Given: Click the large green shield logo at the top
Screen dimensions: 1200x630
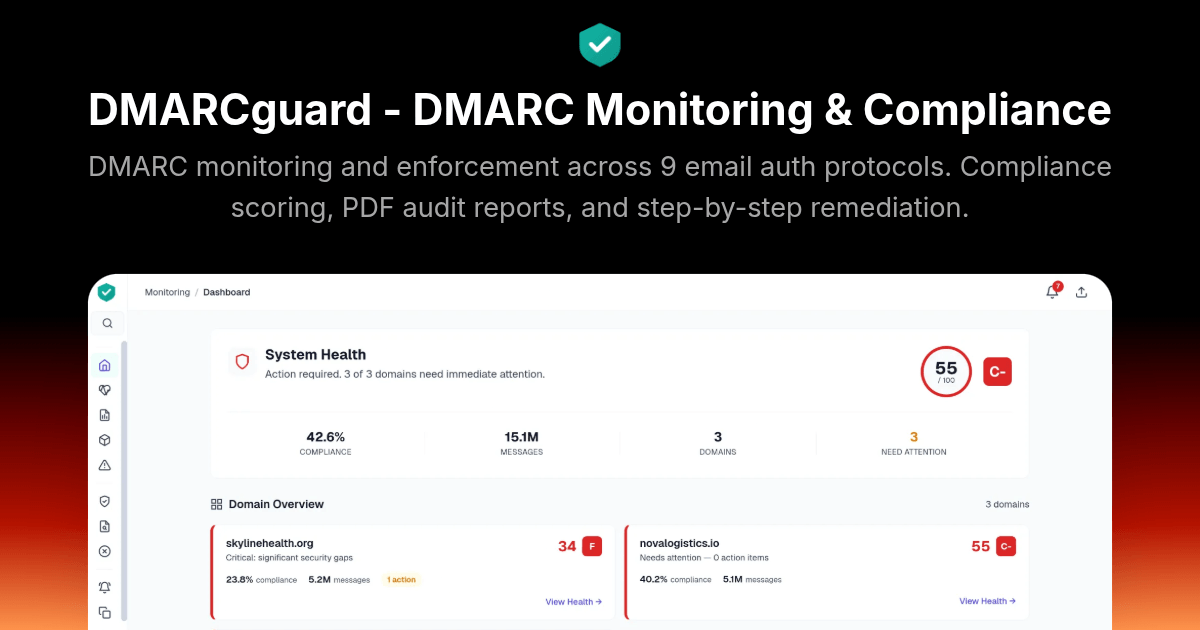Looking at the screenshot, I should [x=600, y=45].
